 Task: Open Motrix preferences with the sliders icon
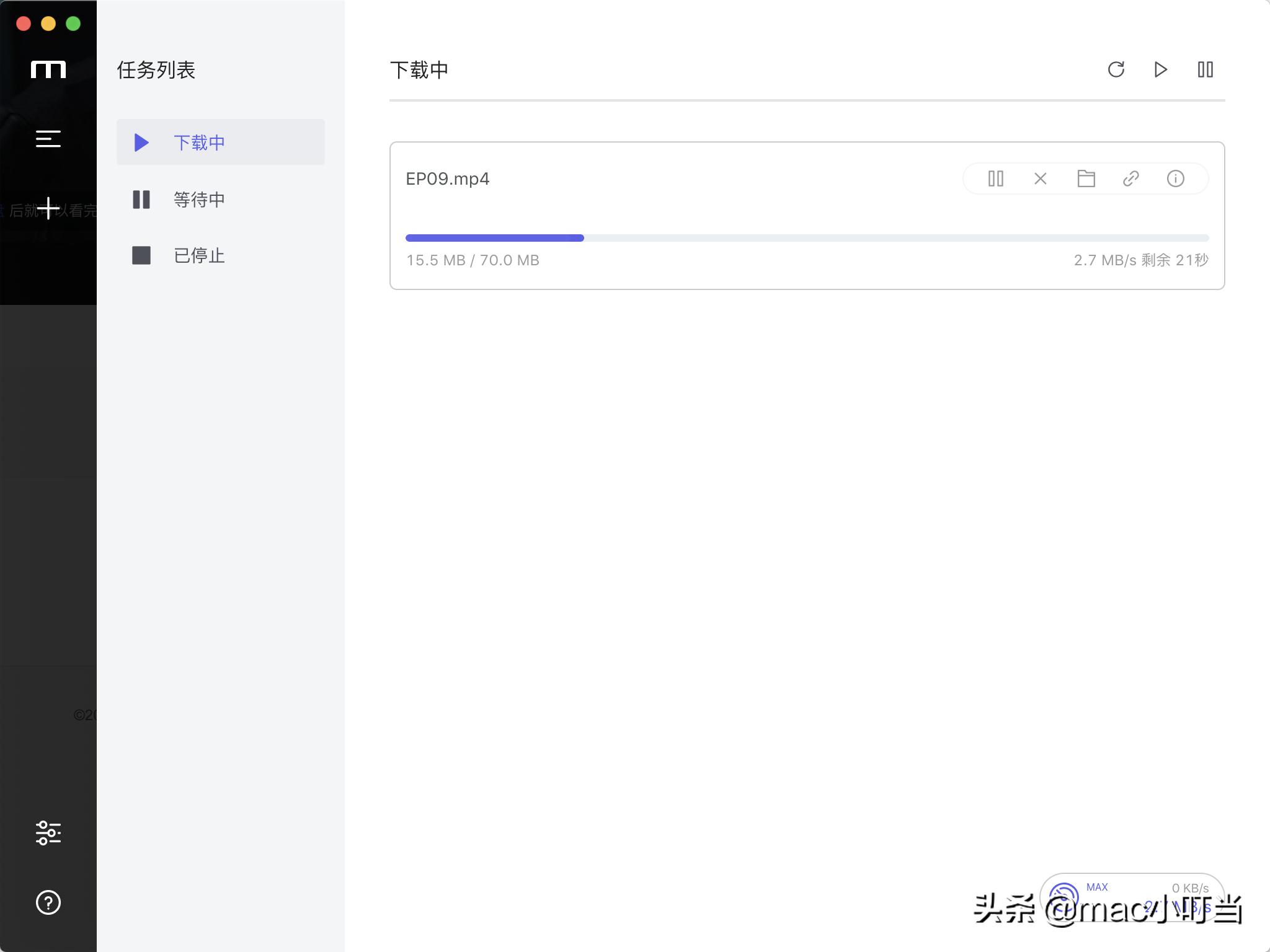(x=48, y=834)
